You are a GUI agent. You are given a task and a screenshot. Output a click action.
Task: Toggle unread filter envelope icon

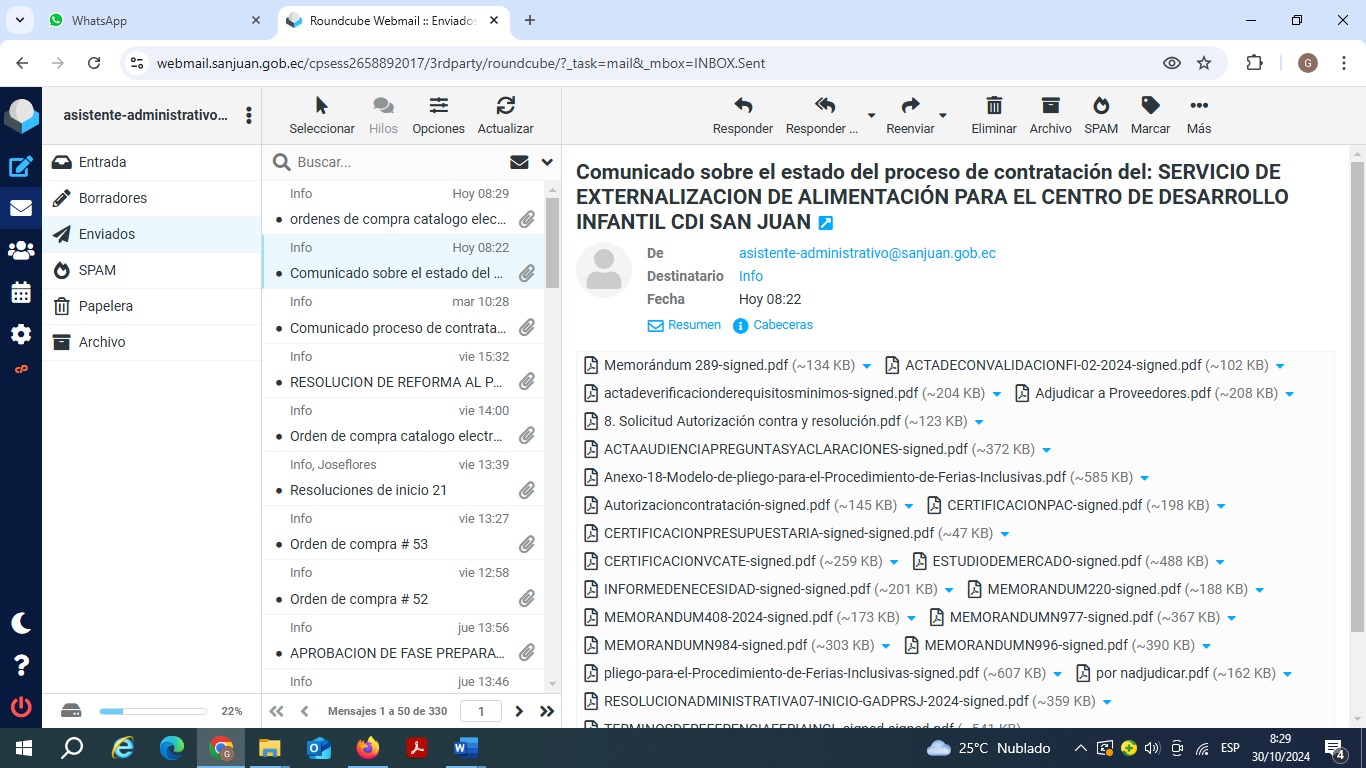pos(519,162)
